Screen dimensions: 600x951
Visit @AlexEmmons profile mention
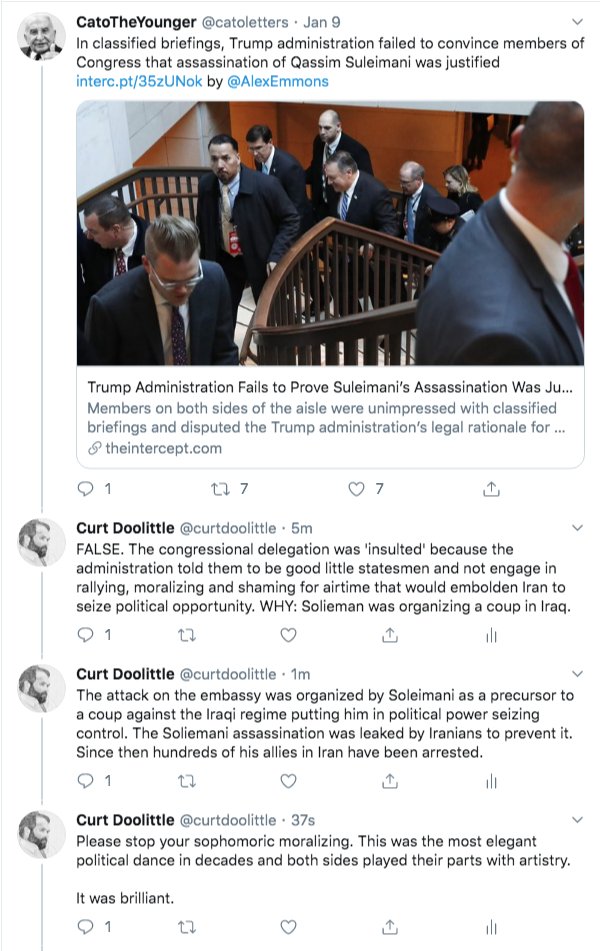[281, 81]
